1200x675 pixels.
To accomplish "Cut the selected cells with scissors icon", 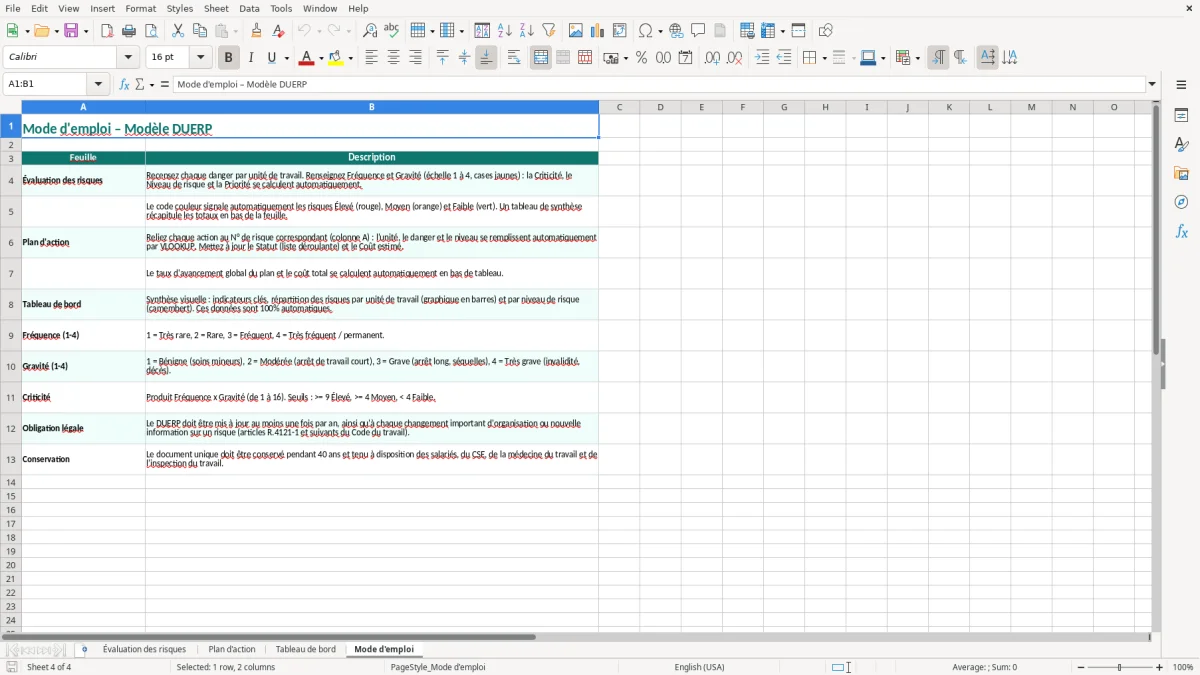I will tap(178, 31).
